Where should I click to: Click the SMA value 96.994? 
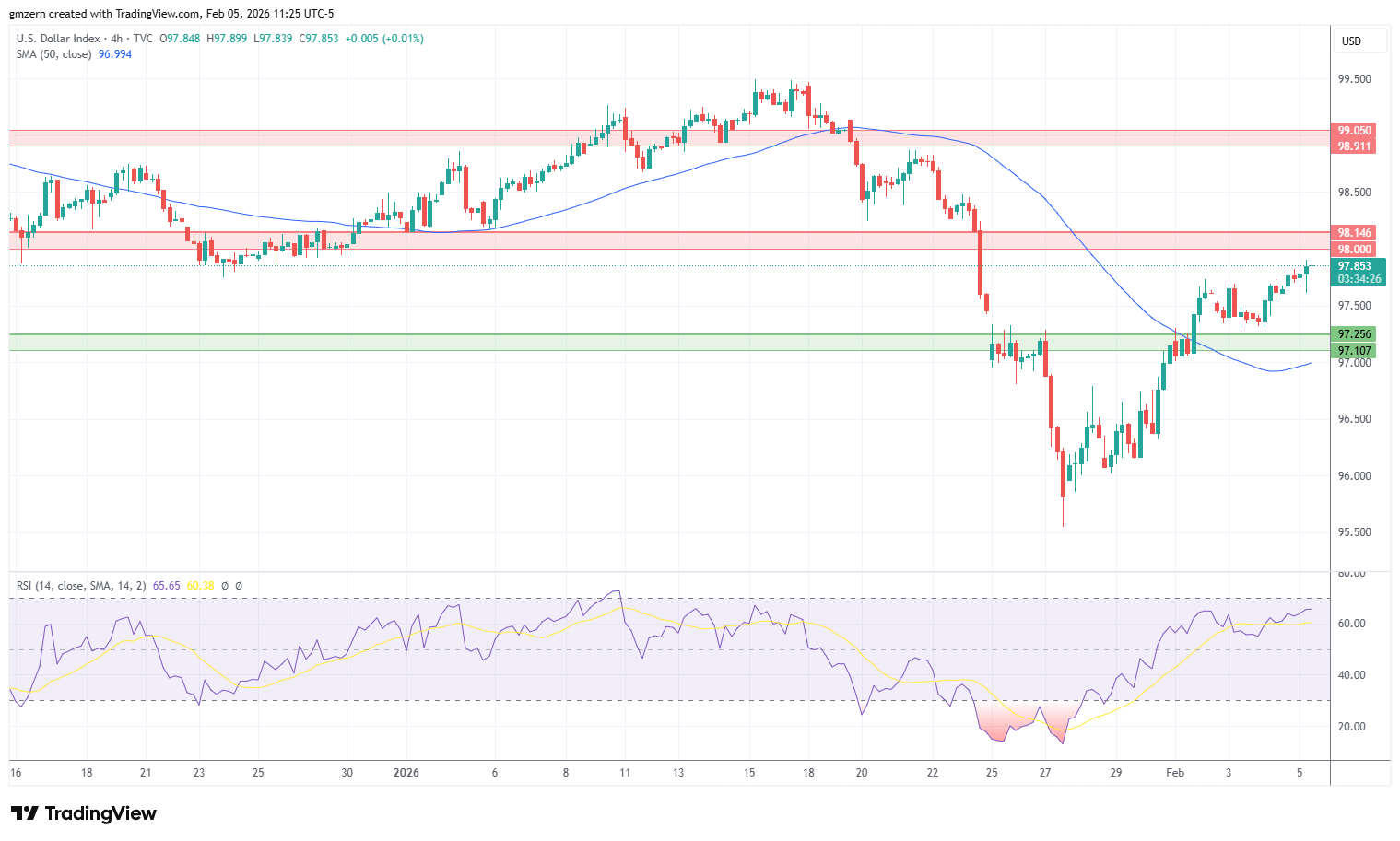[115, 54]
